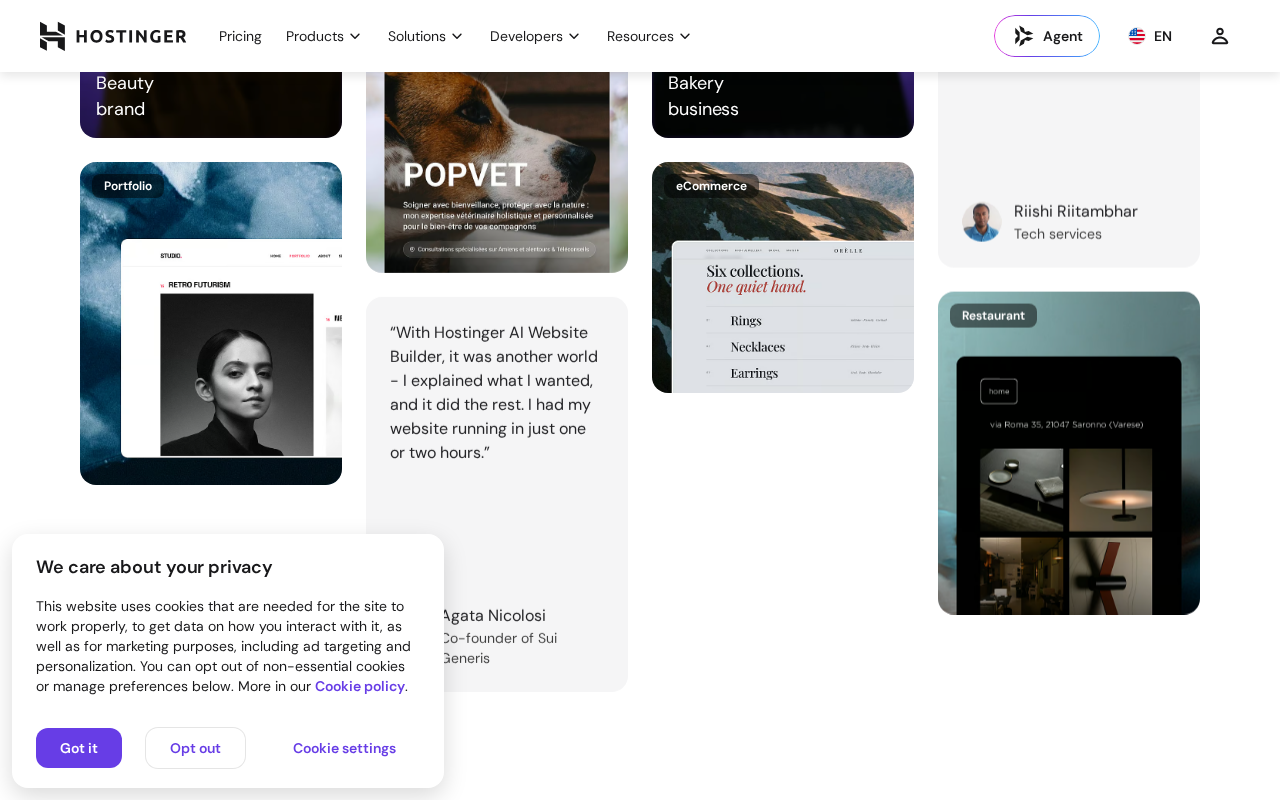Expand the Products dropdown menu
Screen dimensions: 1280x800
point(324,36)
